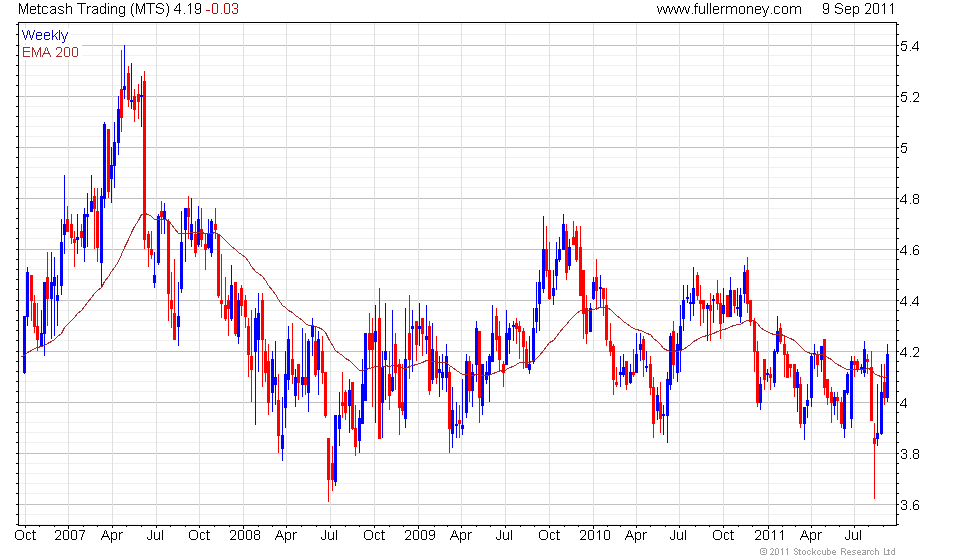Screen dimensions: 980x560
Task: Click the -0.03 price change value
Action: [222, 9]
